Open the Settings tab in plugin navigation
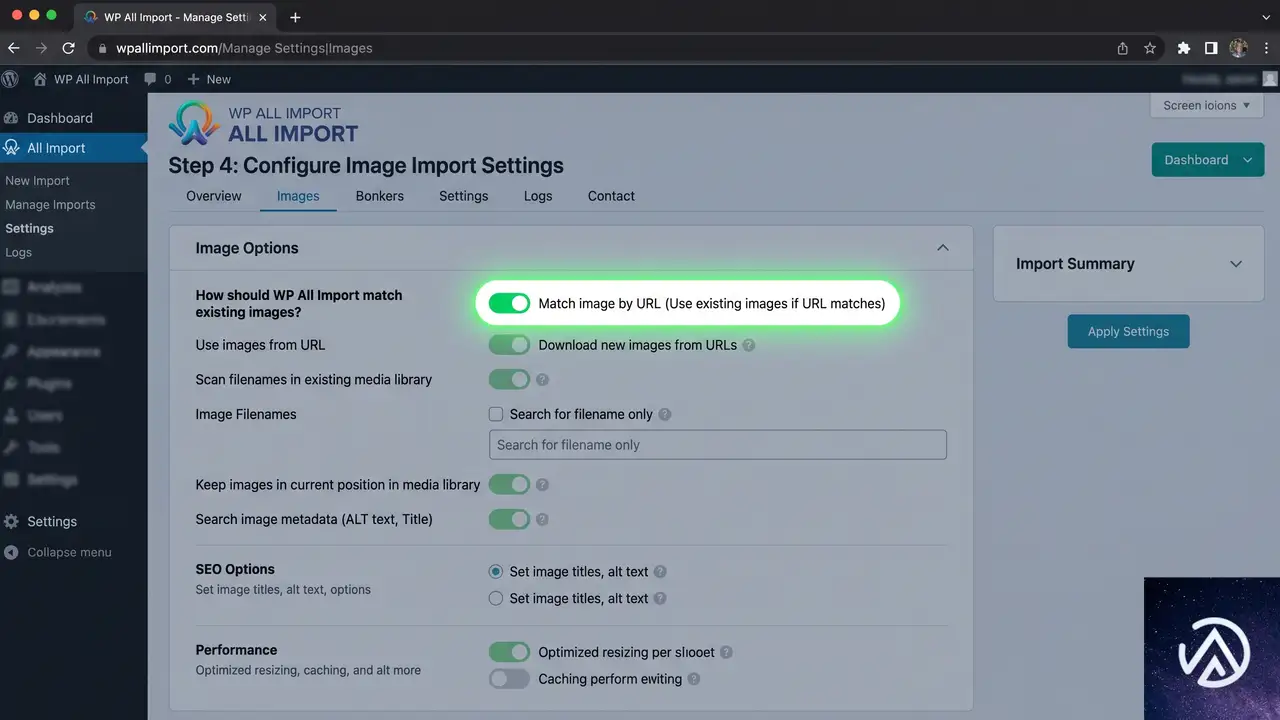The height and width of the screenshot is (720, 1280). pos(464,196)
